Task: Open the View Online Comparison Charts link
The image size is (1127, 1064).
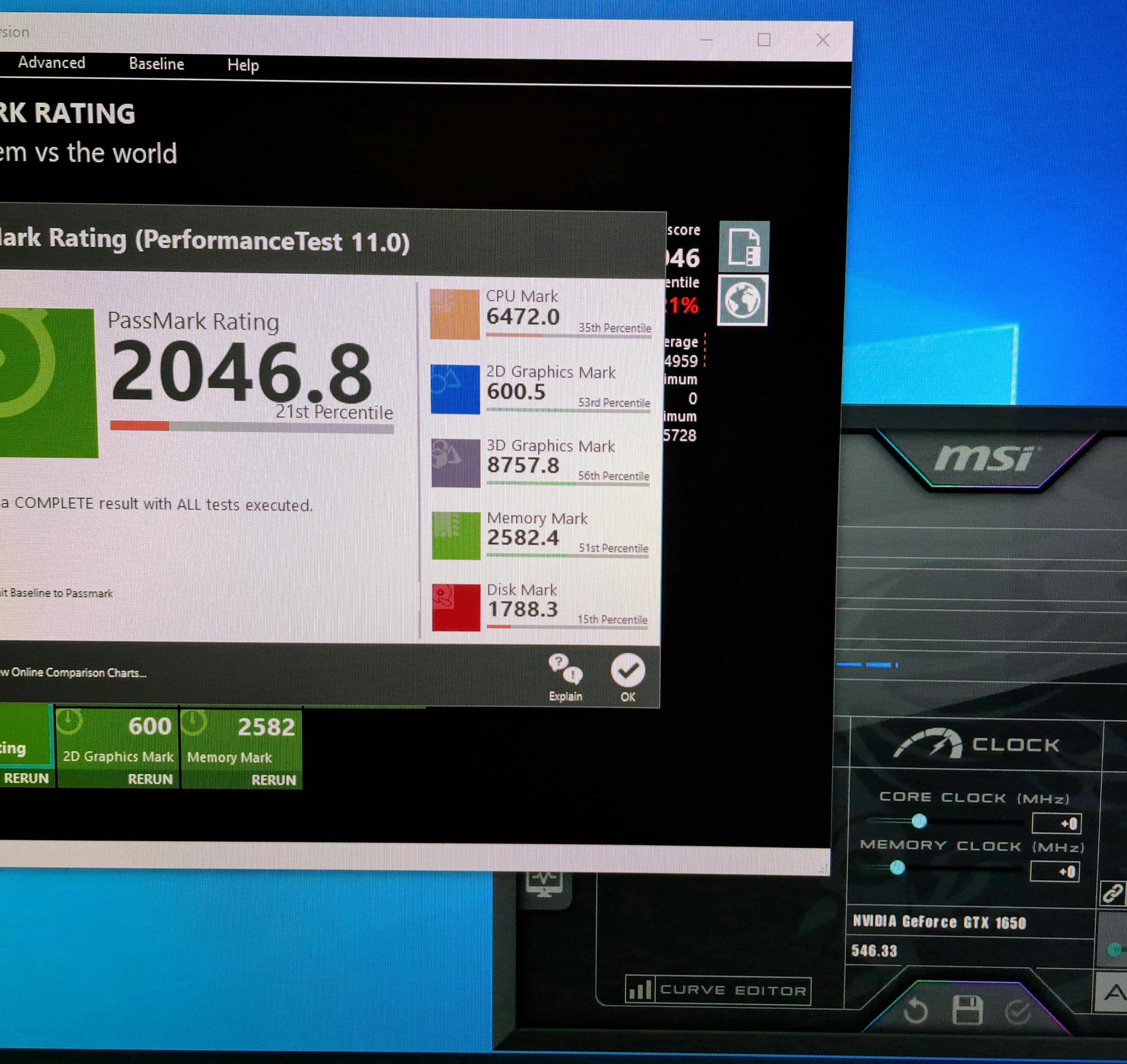Action: coord(73,673)
